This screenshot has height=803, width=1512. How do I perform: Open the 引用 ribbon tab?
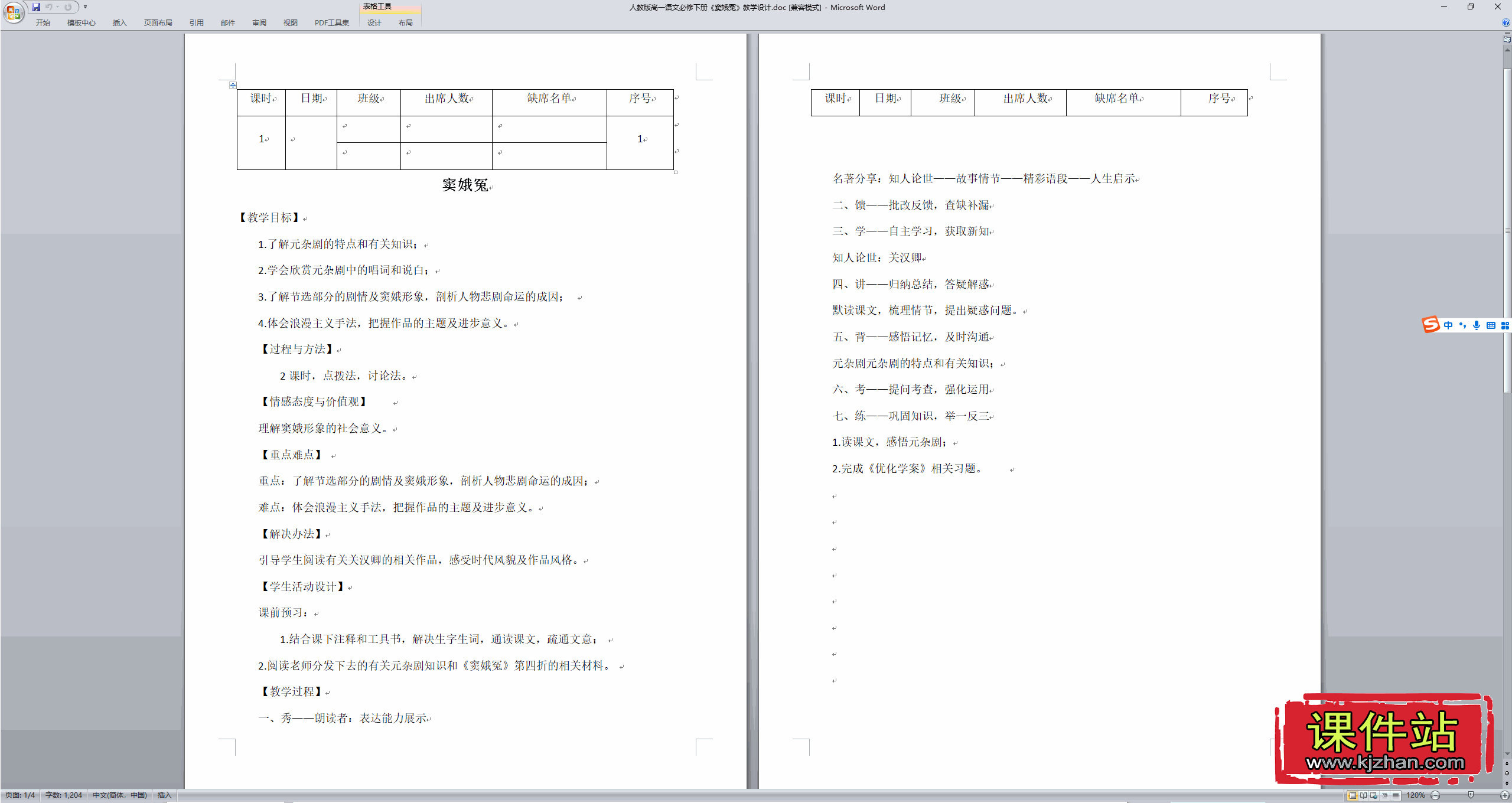(x=196, y=22)
